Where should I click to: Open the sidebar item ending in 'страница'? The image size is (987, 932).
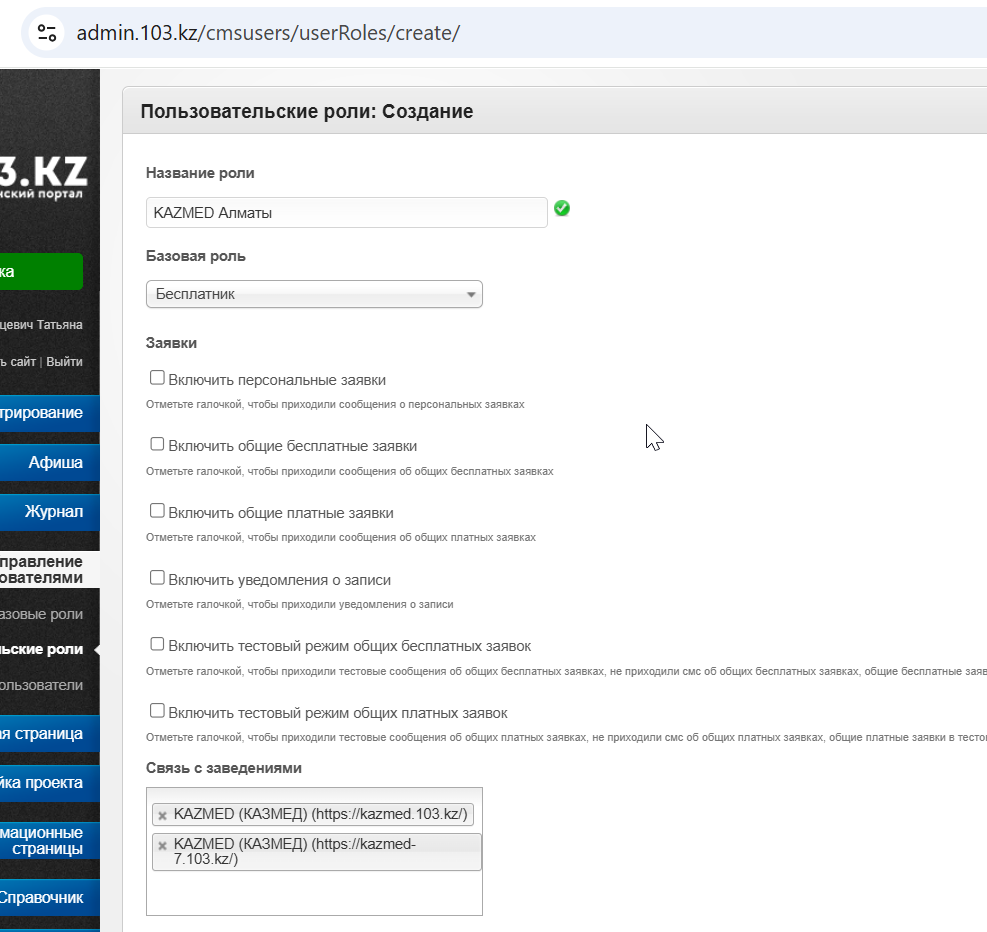50,734
